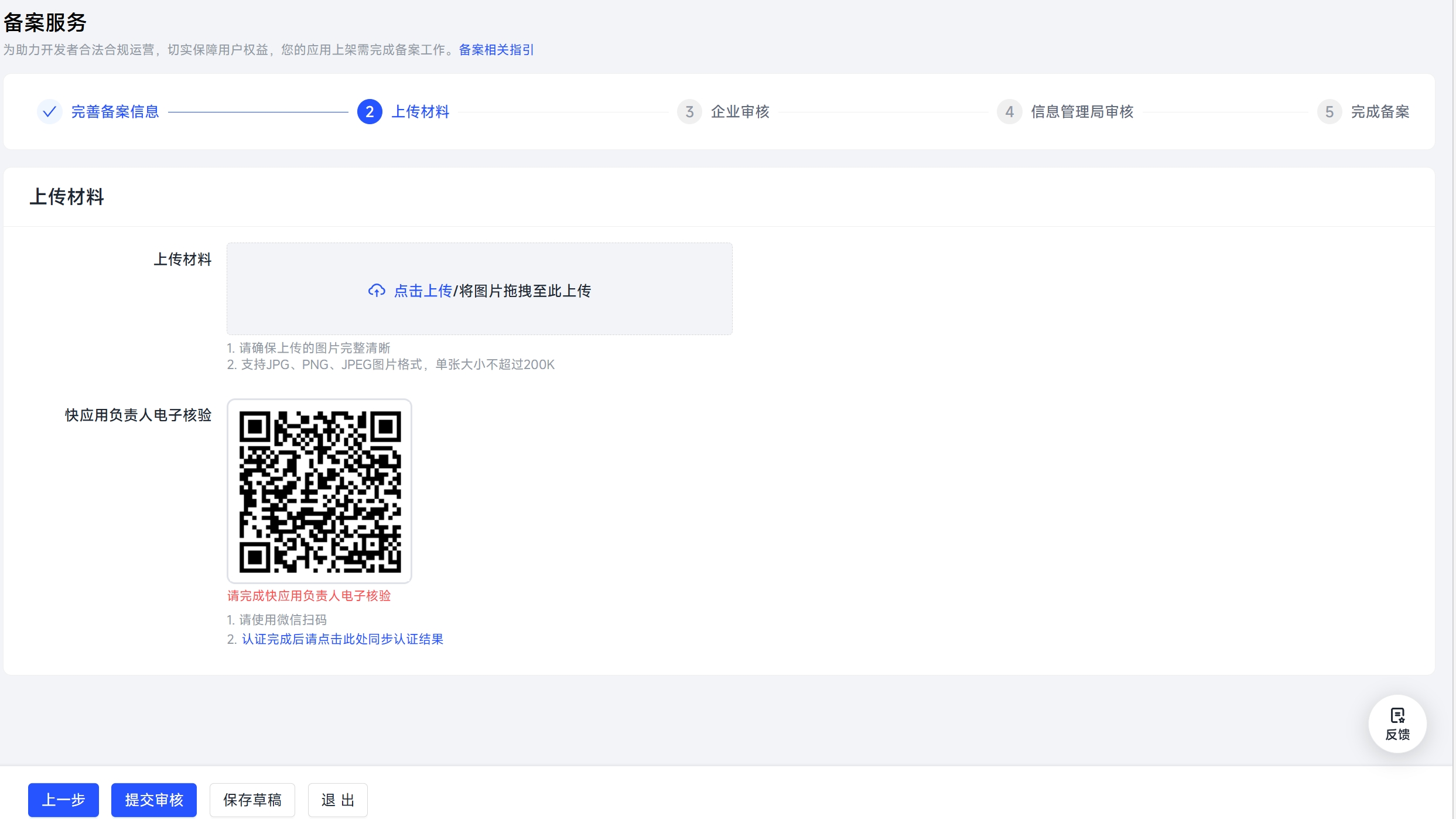This screenshot has width=1456, height=819.
Task: Open the 备案相关指引 link
Action: pyautogui.click(x=496, y=50)
